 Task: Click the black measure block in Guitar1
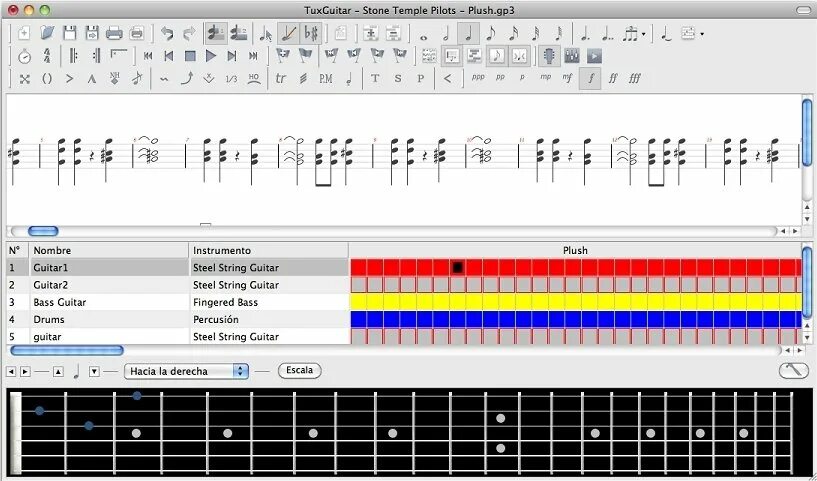(458, 267)
